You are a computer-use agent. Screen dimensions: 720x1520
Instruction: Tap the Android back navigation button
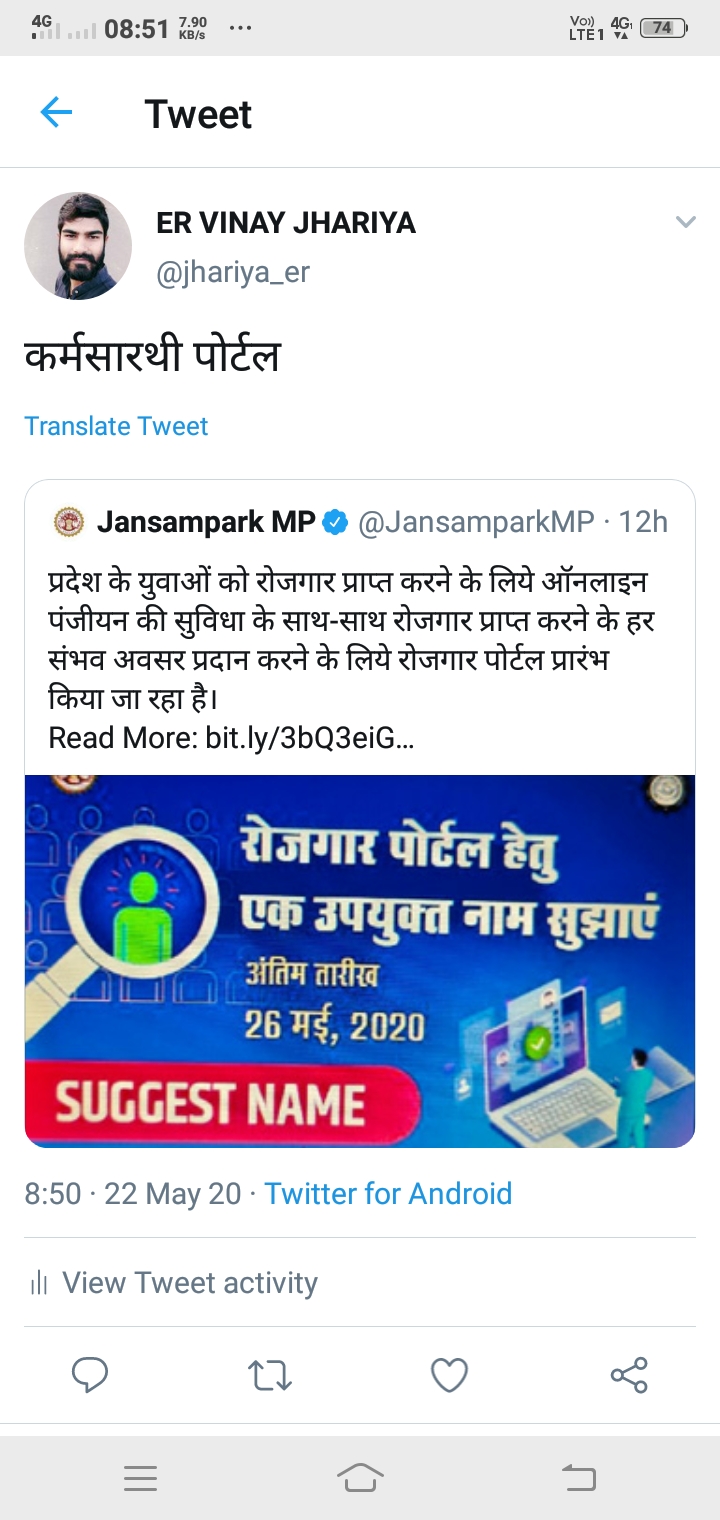click(x=578, y=1478)
